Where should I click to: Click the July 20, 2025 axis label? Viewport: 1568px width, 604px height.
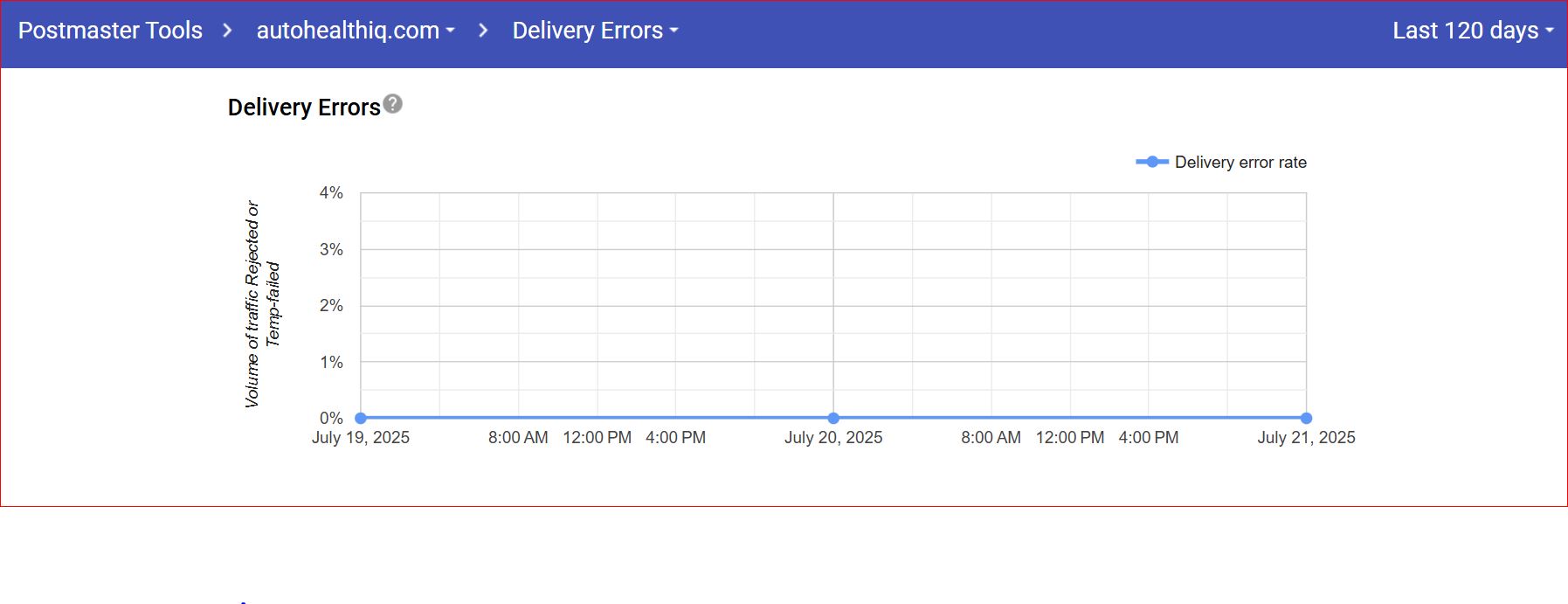[x=833, y=438]
